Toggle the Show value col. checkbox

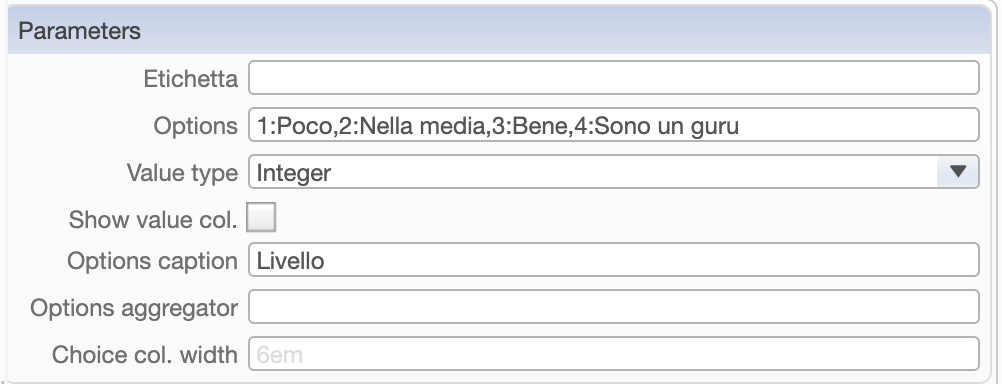261,217
